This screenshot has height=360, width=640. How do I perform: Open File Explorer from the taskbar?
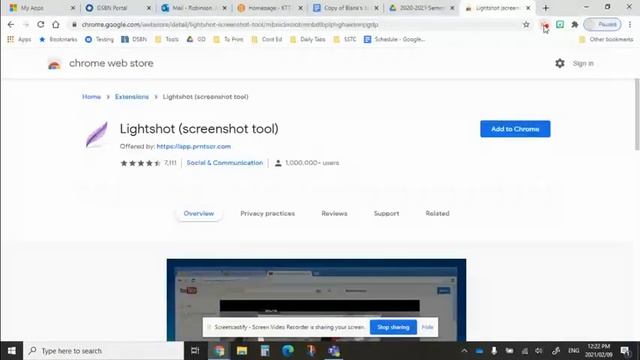(242, 351)
